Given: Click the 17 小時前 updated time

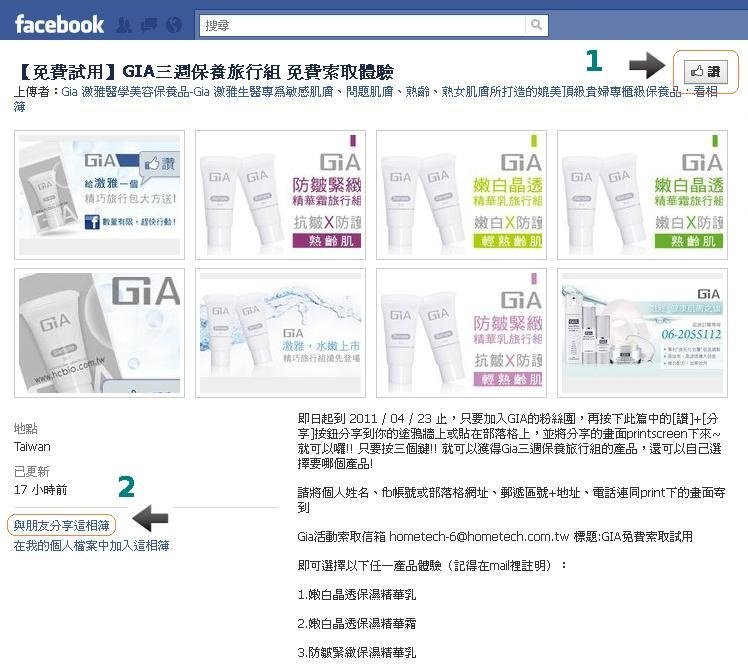Looking at the screenshot, I should pos(41,490).
